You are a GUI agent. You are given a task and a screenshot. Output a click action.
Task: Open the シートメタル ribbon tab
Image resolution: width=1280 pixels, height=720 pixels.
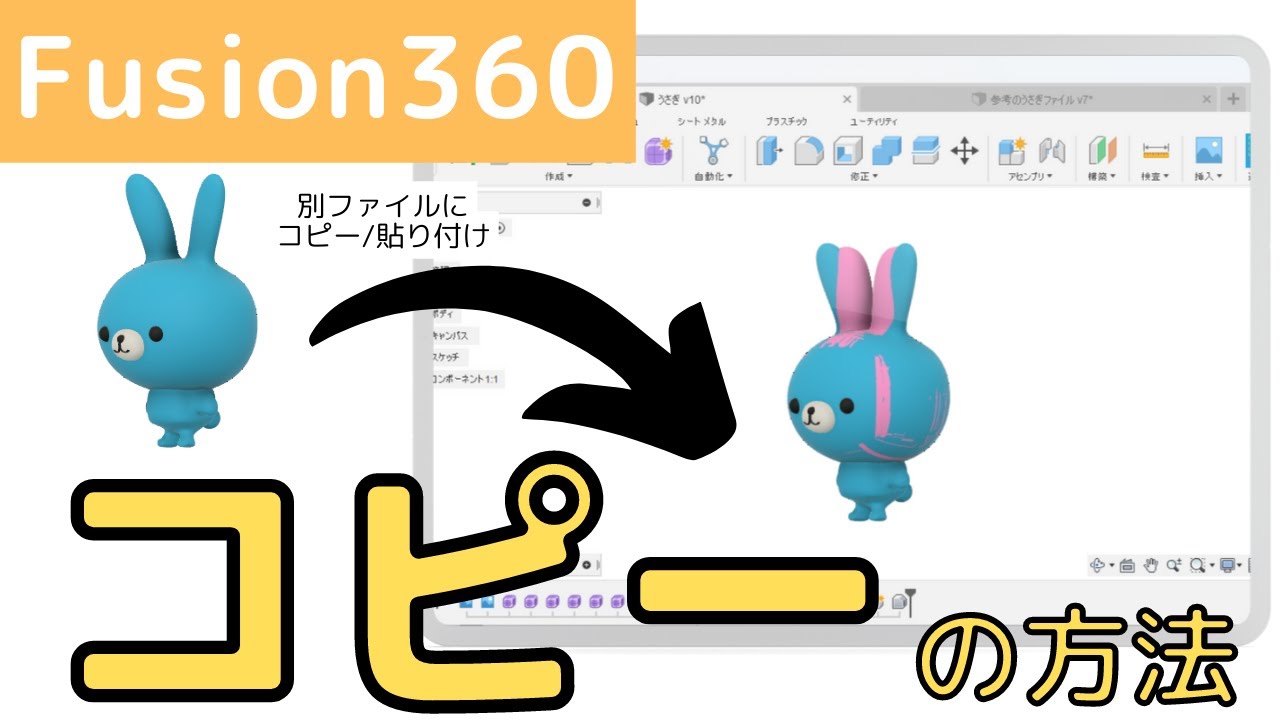pyautogui.click(x=701, y=121)
